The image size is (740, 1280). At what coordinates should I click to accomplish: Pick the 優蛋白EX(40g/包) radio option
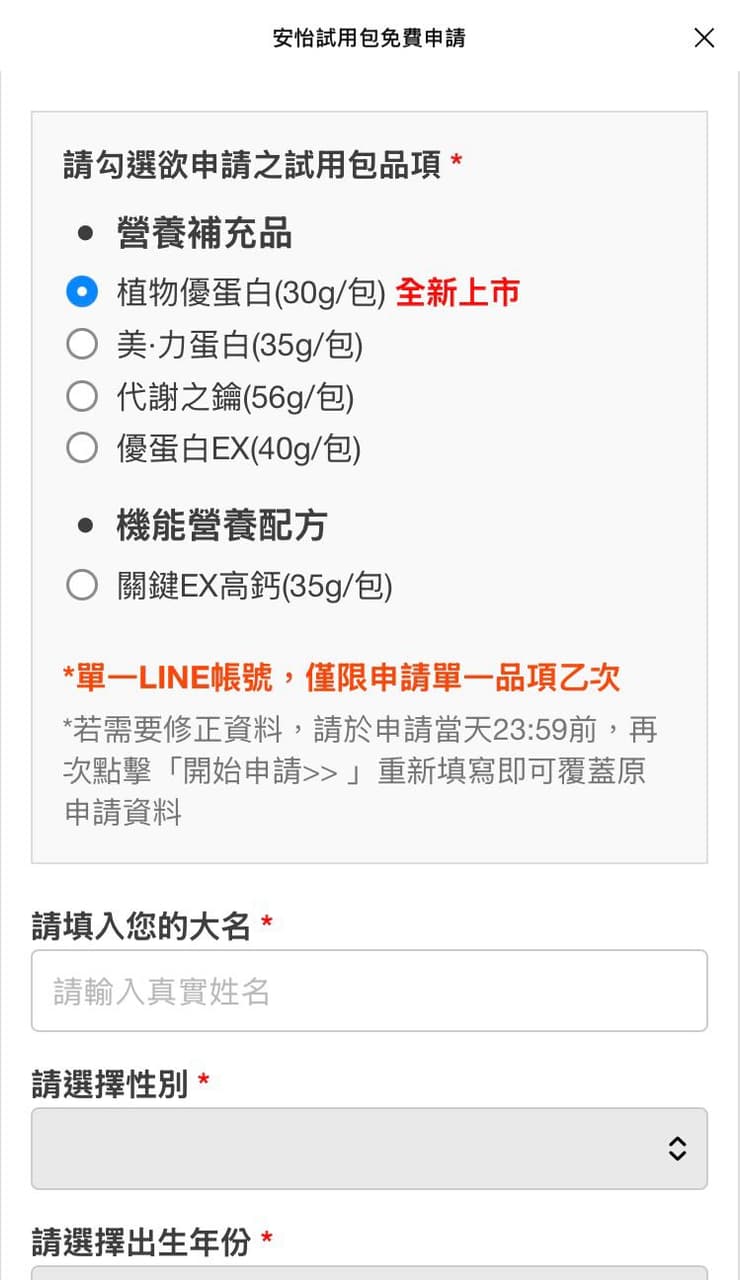(x=82, y=448)
